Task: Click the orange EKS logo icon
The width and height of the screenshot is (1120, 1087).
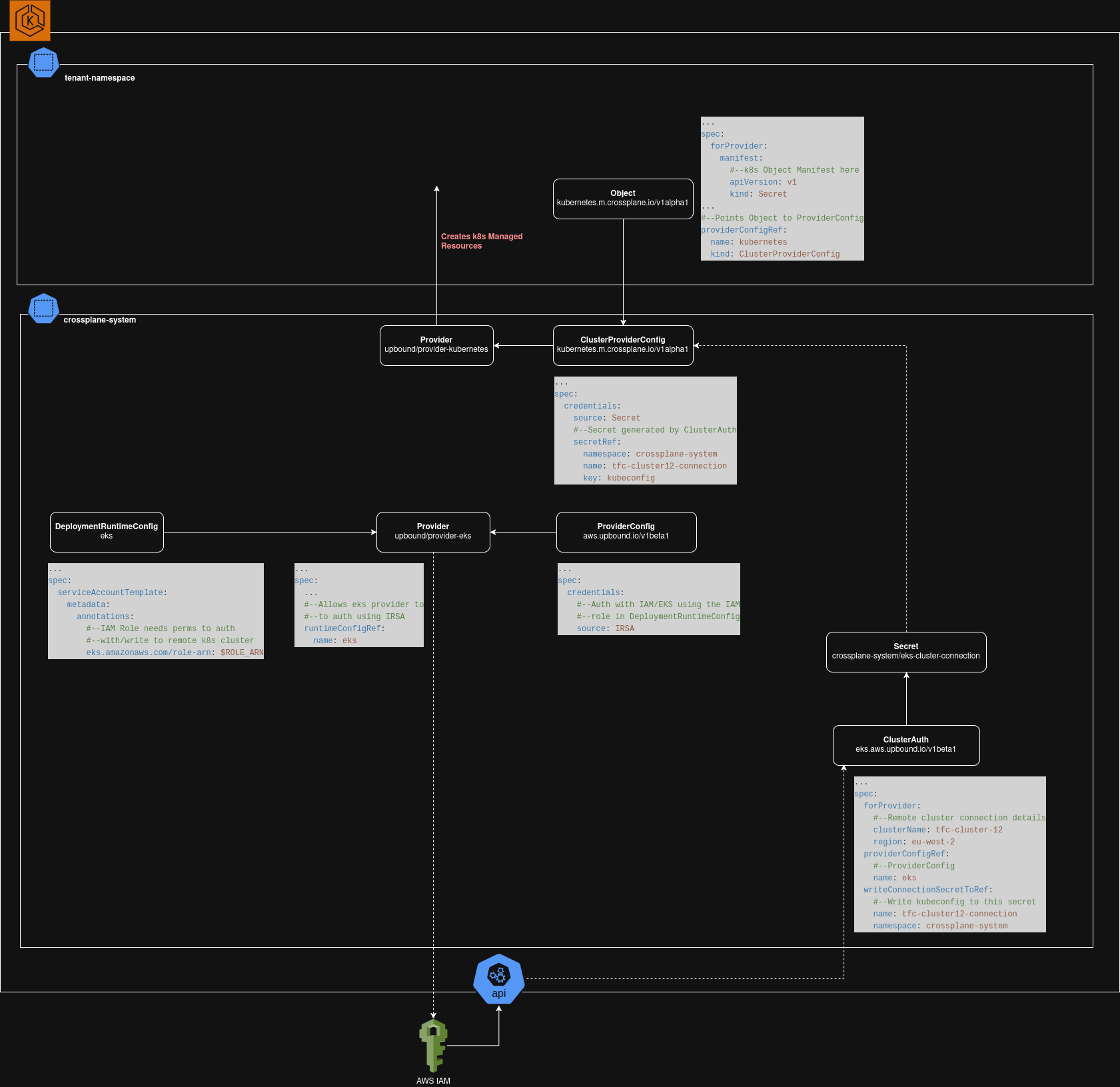Action: [30, 21]
